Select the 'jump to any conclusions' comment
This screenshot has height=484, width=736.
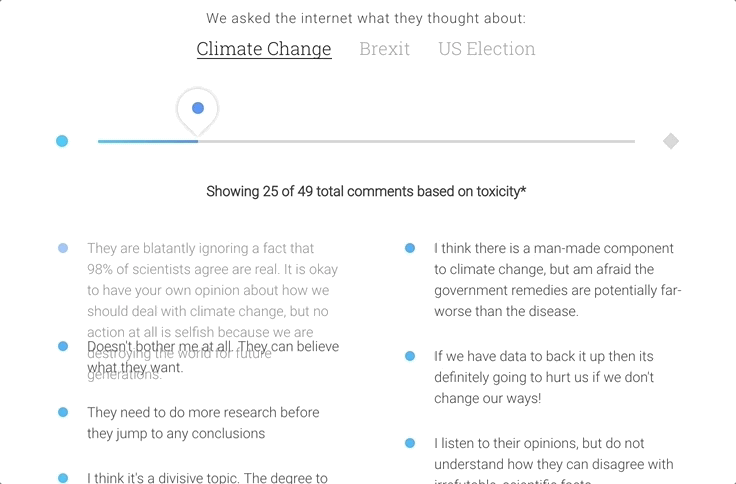coord(203,423)
